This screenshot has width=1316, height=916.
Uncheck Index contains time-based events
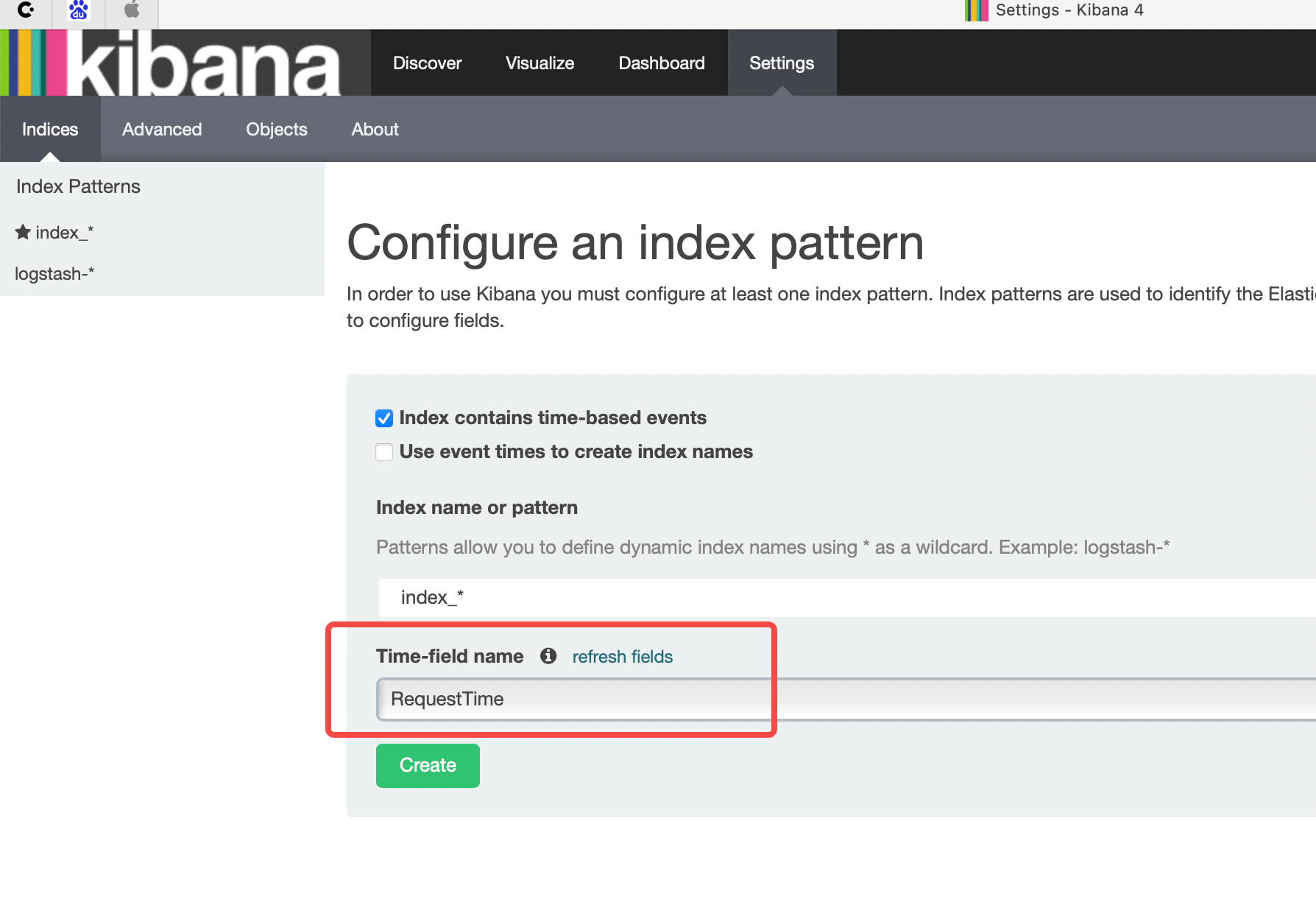click(x=384, y=418)
